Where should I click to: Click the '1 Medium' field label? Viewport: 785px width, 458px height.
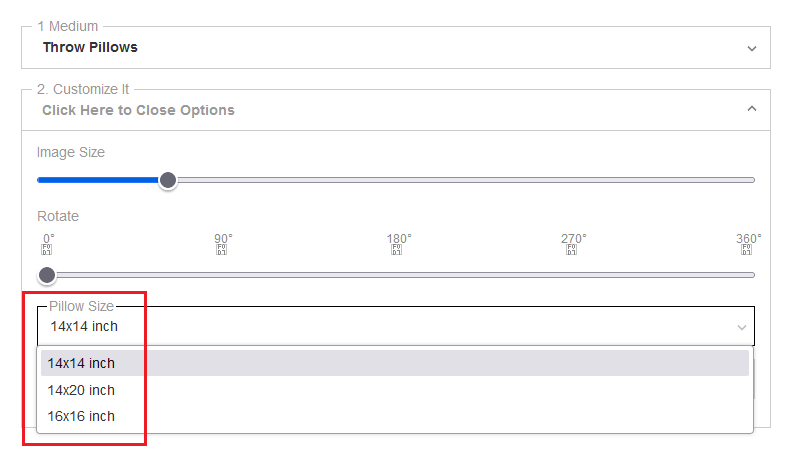[x=69, y=27]
